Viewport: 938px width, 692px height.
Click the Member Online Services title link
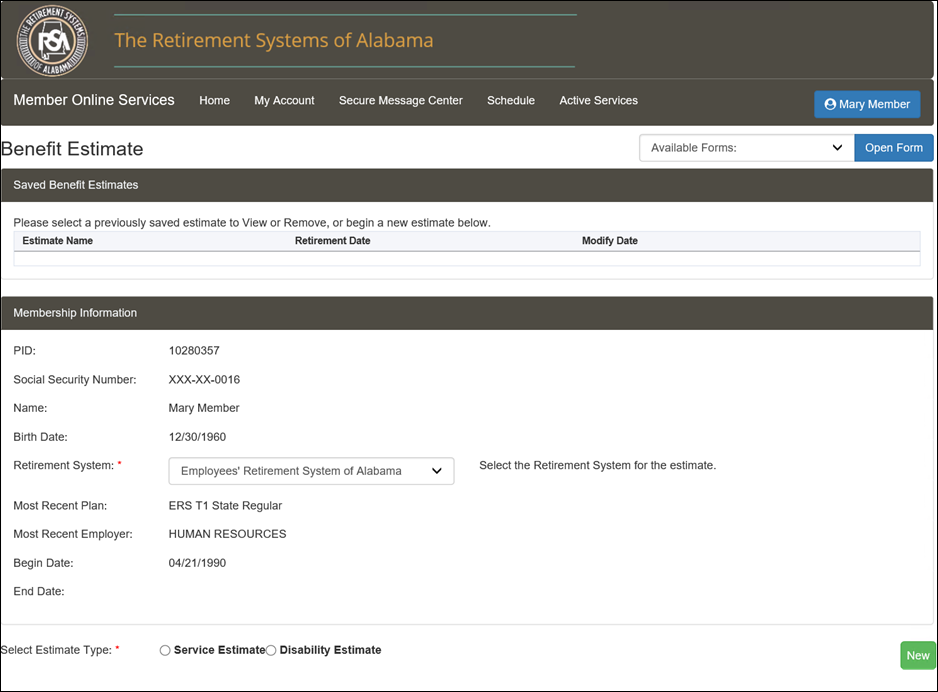click(94, 100)
